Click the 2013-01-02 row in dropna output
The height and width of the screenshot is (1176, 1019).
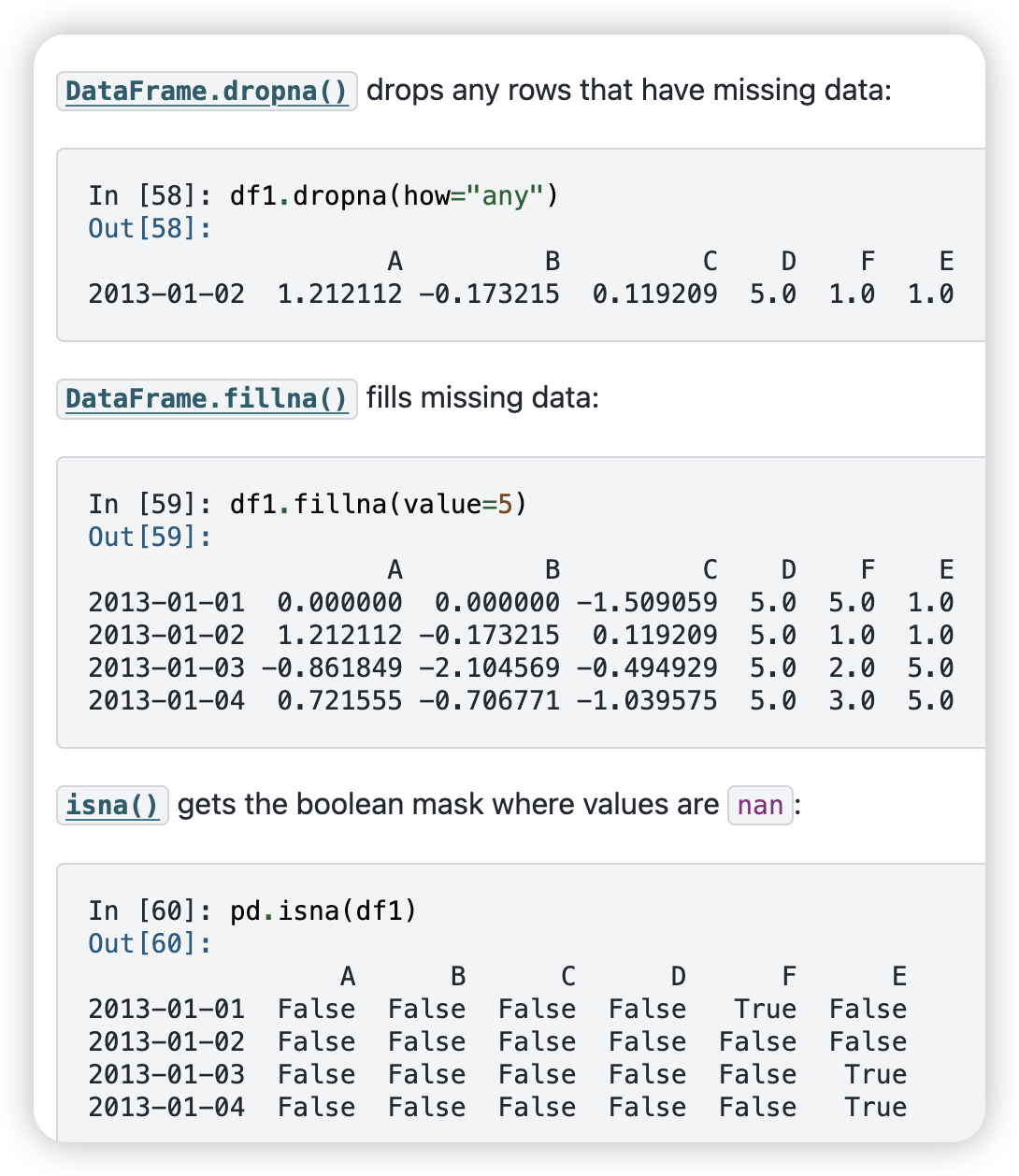(522, 294)
